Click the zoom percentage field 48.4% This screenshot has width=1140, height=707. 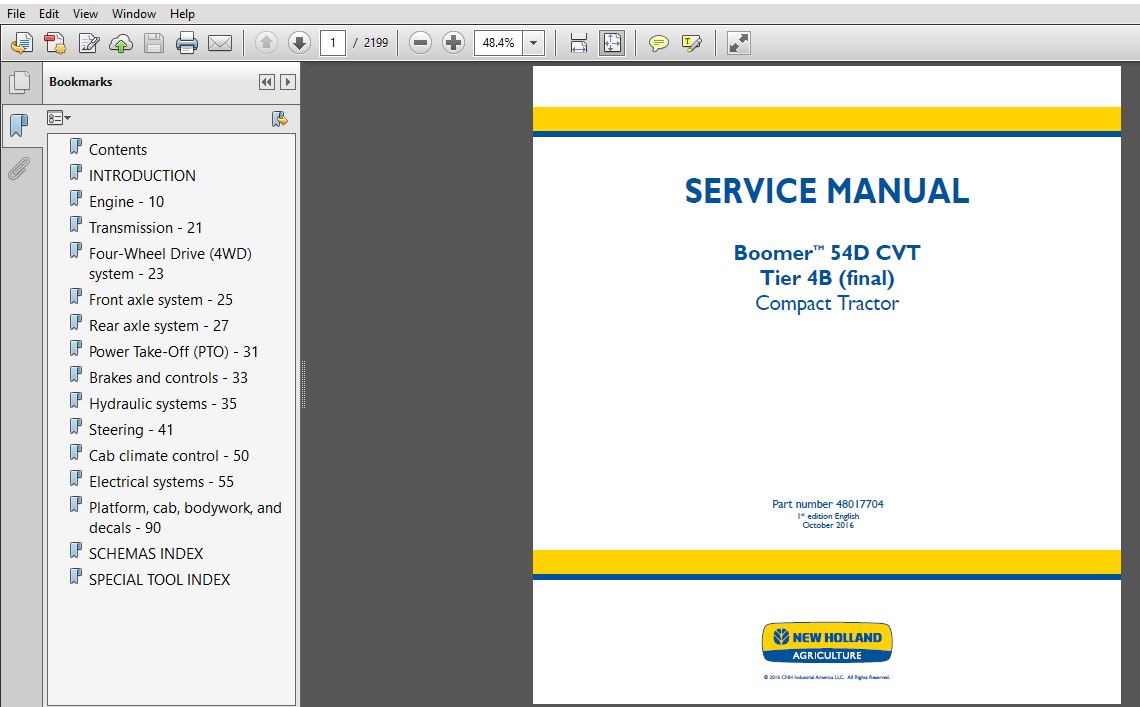[x=498, y=43]
